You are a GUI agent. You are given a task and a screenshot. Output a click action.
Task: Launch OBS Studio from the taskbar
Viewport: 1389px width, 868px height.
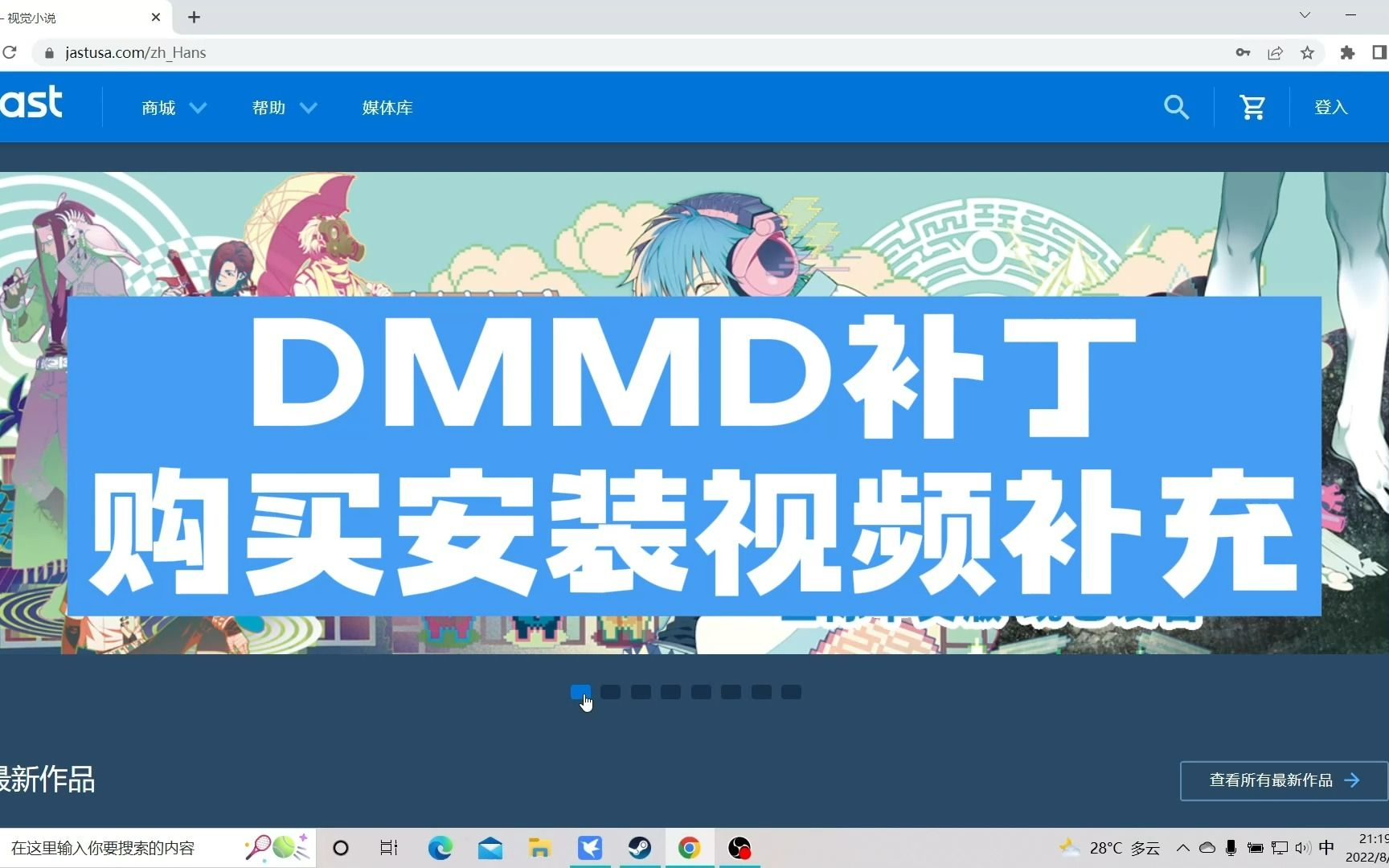[739, 848]
